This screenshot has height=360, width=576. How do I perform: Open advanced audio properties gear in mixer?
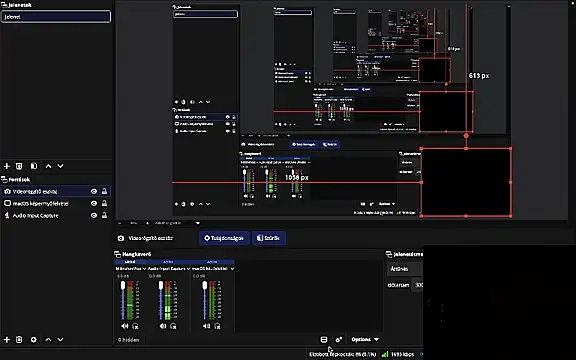[x=338, y=339]
